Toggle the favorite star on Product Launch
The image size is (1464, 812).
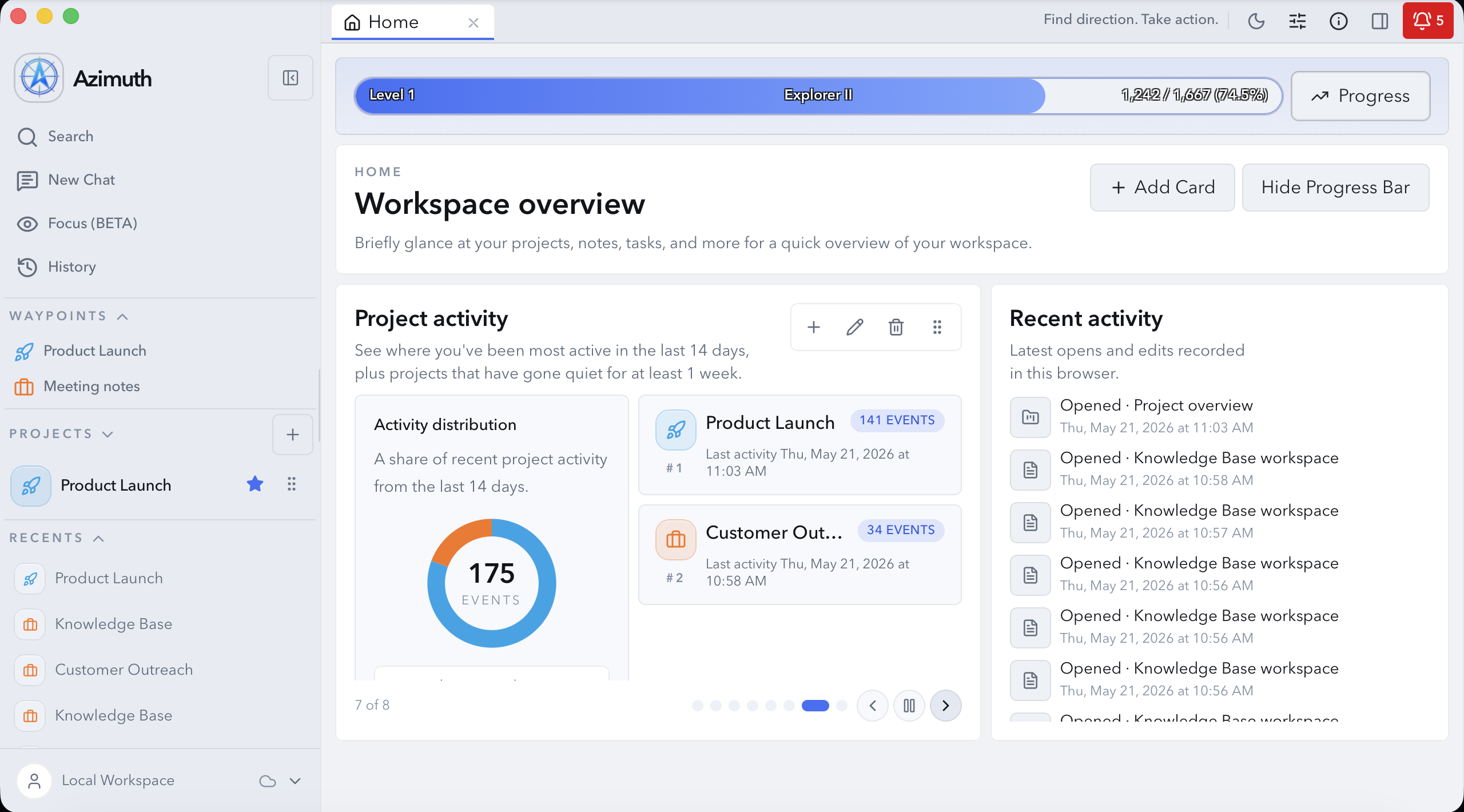255,484
